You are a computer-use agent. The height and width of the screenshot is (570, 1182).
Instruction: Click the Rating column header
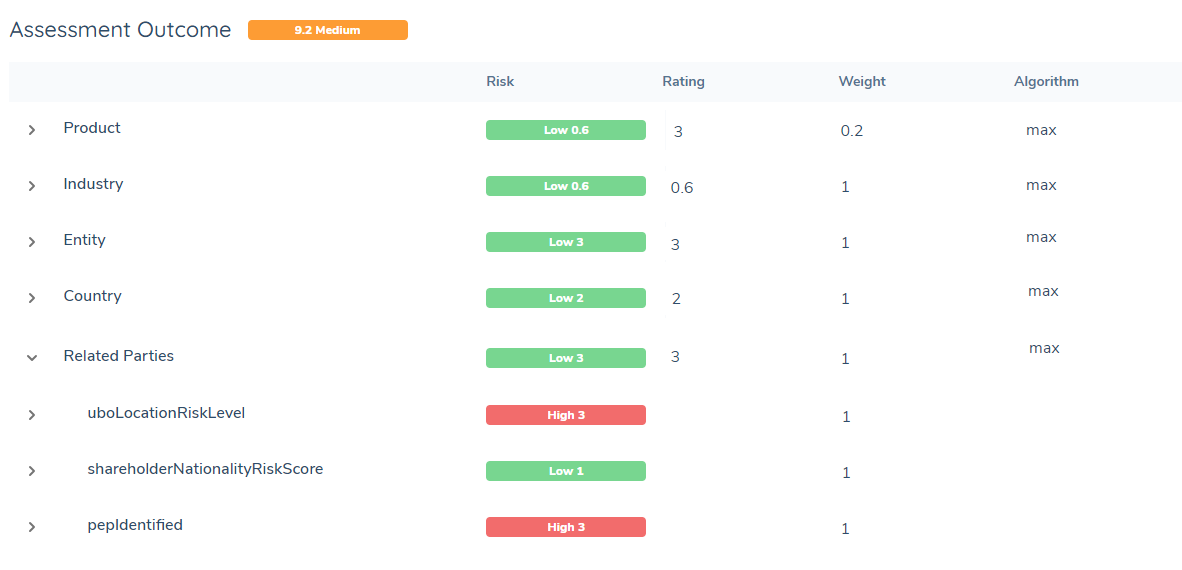(x=683, y=82)
